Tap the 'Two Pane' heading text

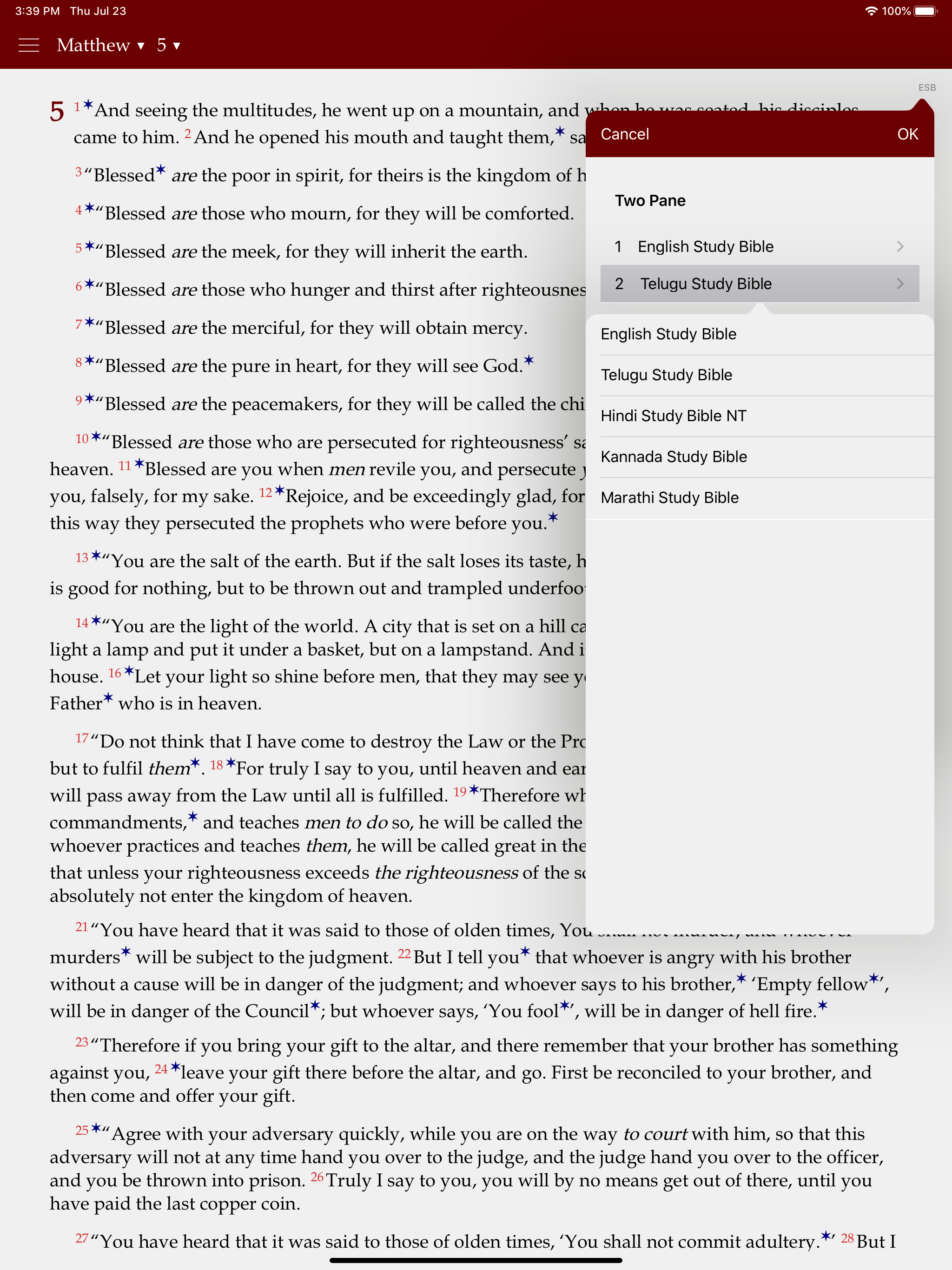pos(650,200)
